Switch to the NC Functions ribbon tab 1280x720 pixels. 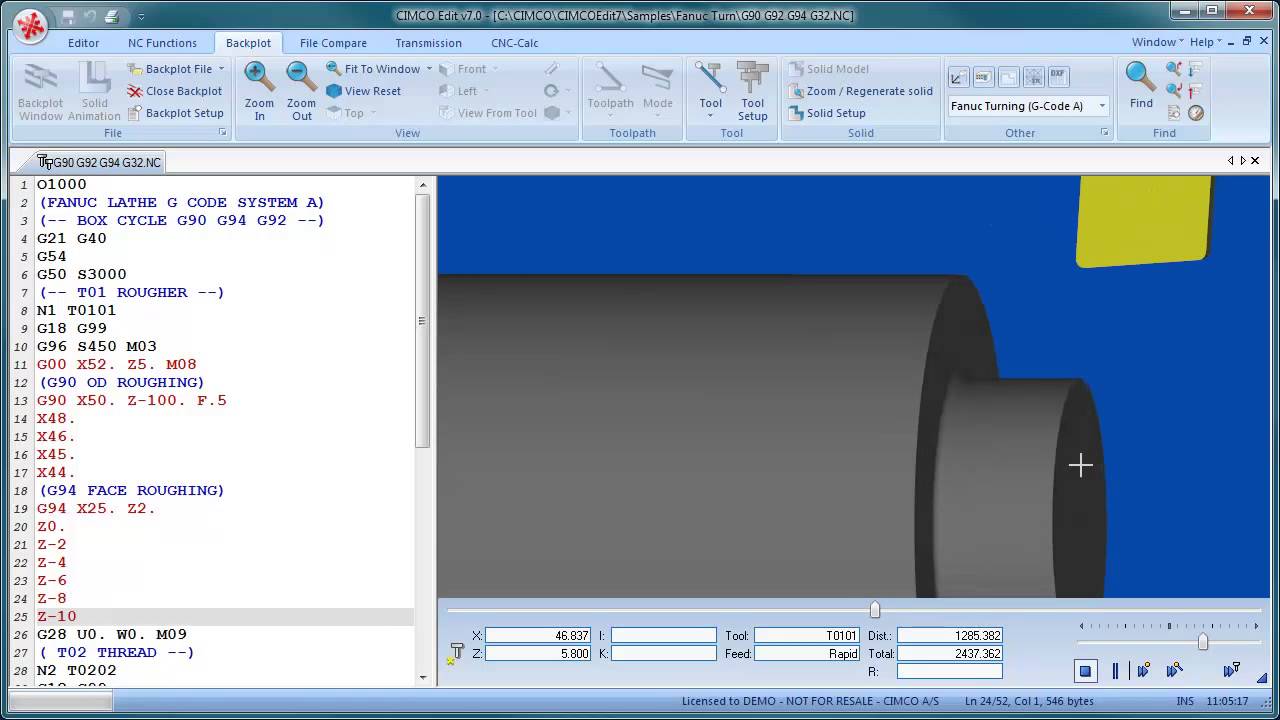pyautogui.click(x=162, y=43)
